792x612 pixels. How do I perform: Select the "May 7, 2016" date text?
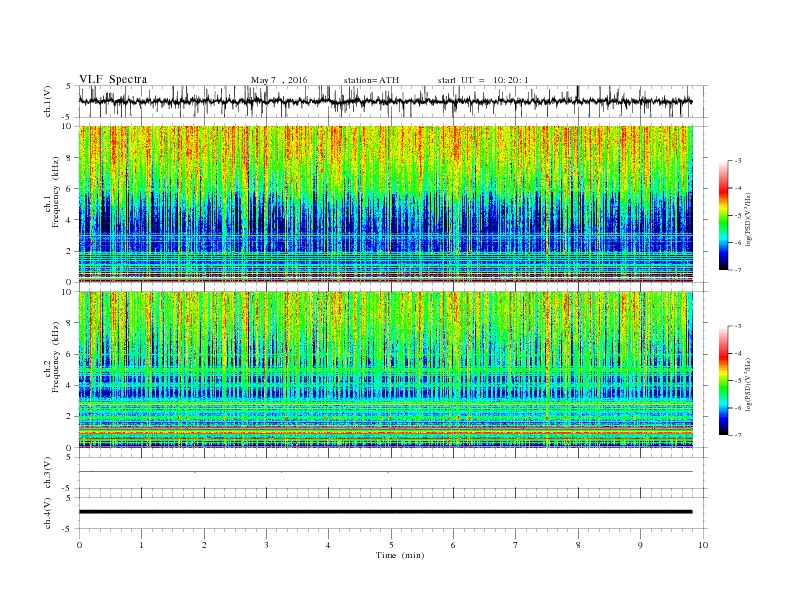click(x=279, y=80)
